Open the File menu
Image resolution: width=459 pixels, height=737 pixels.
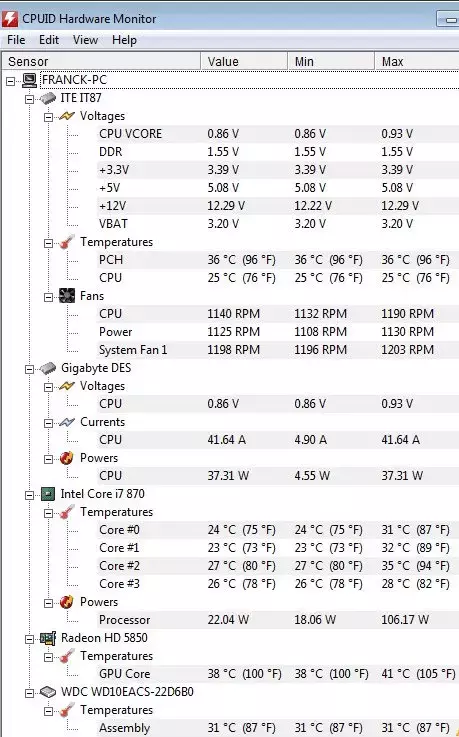point(16,40)
